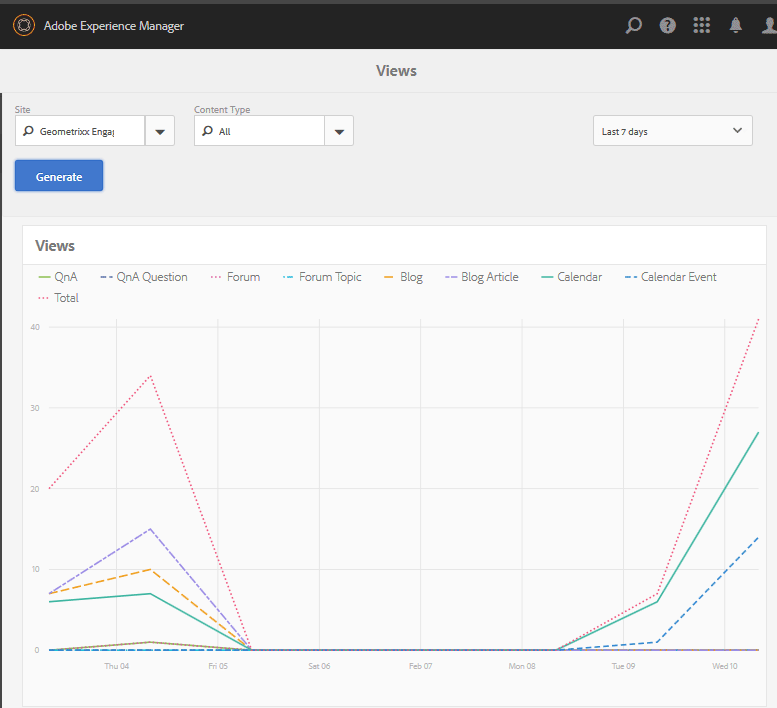Toggle the Blog Article legend series

482,277
